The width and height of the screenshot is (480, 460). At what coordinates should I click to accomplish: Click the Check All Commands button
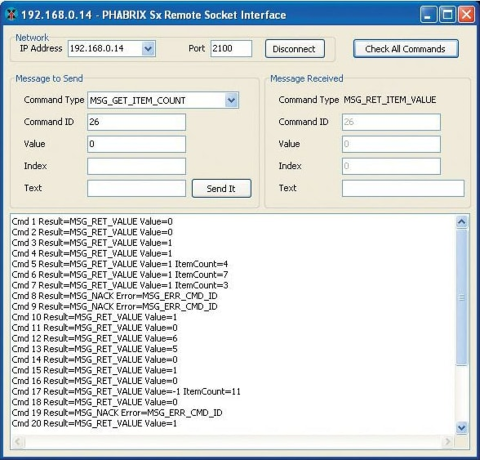click(406, 49)
